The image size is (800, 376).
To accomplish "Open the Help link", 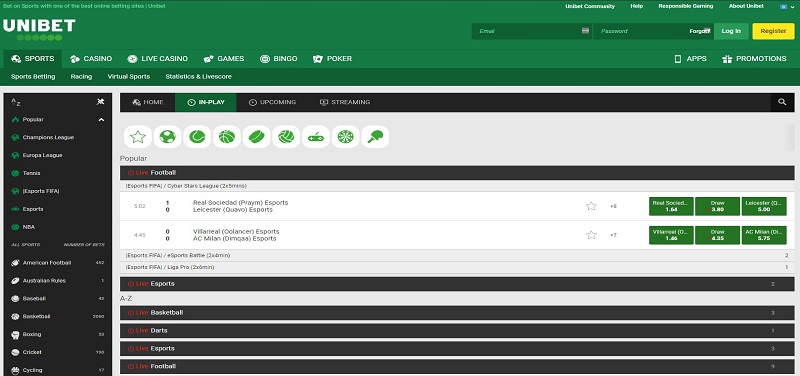I will 636,6.
